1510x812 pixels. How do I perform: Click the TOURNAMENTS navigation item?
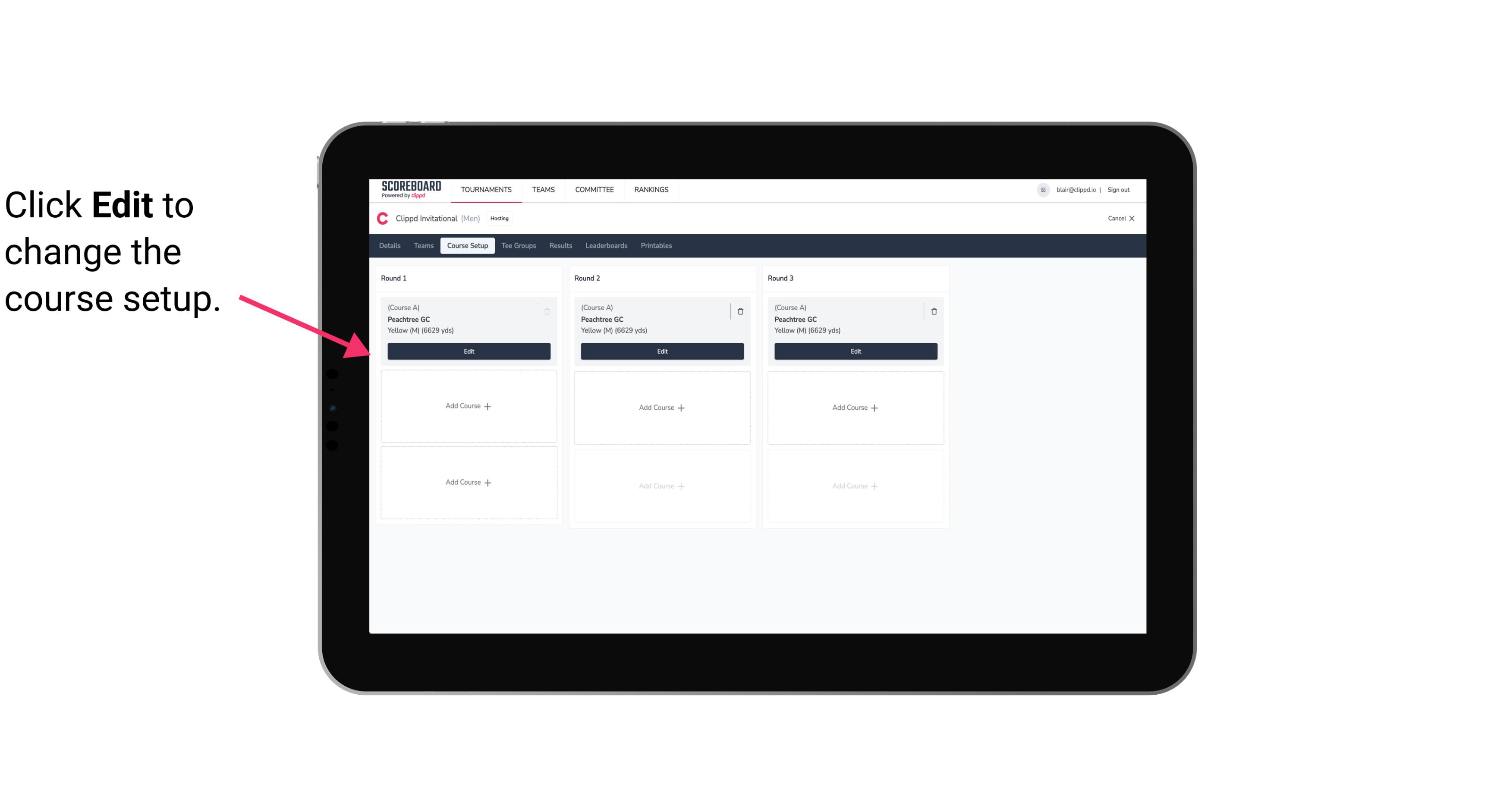click(x=487, y=189)
